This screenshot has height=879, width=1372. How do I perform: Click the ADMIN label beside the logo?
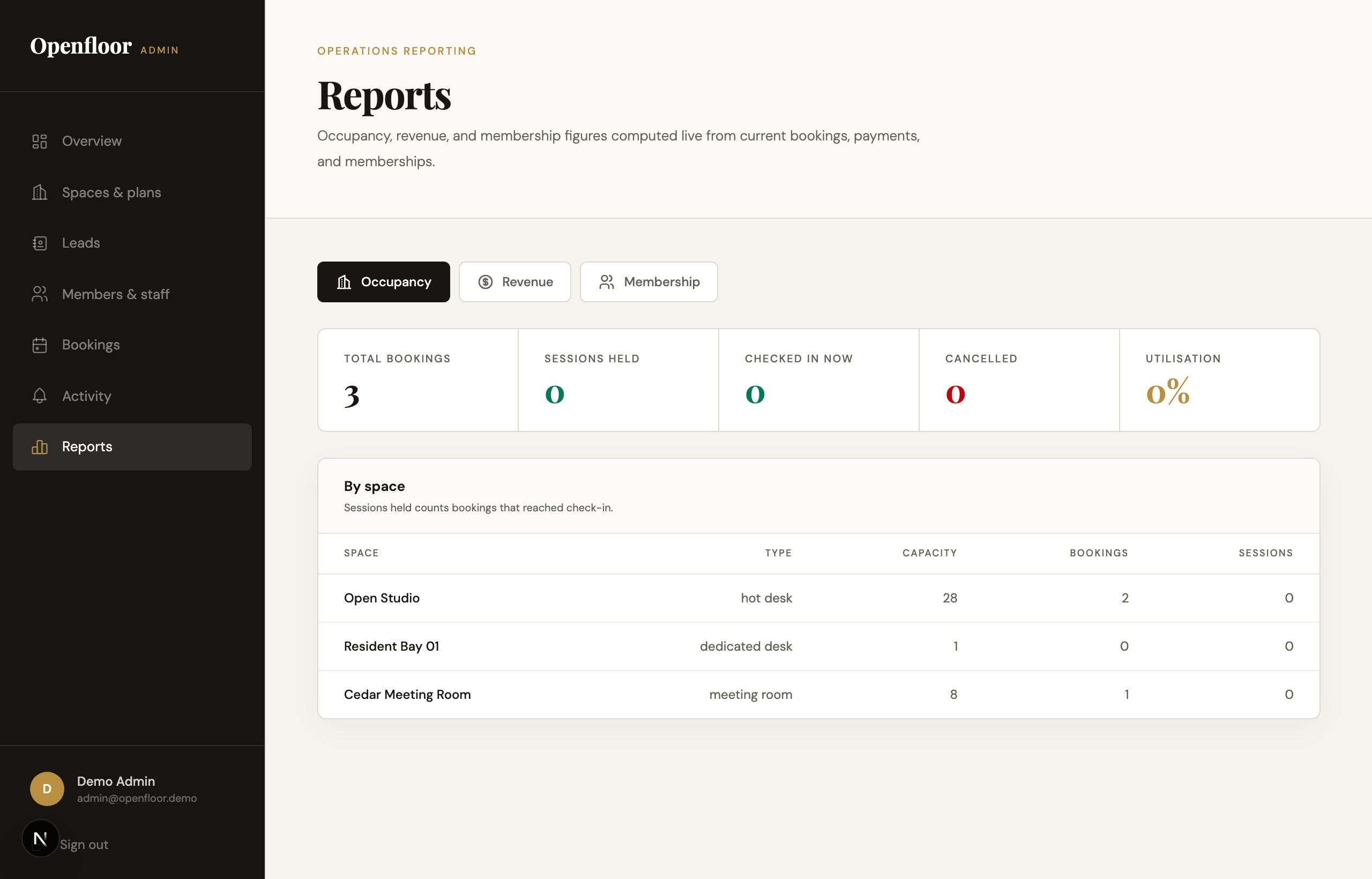(160, 50)
